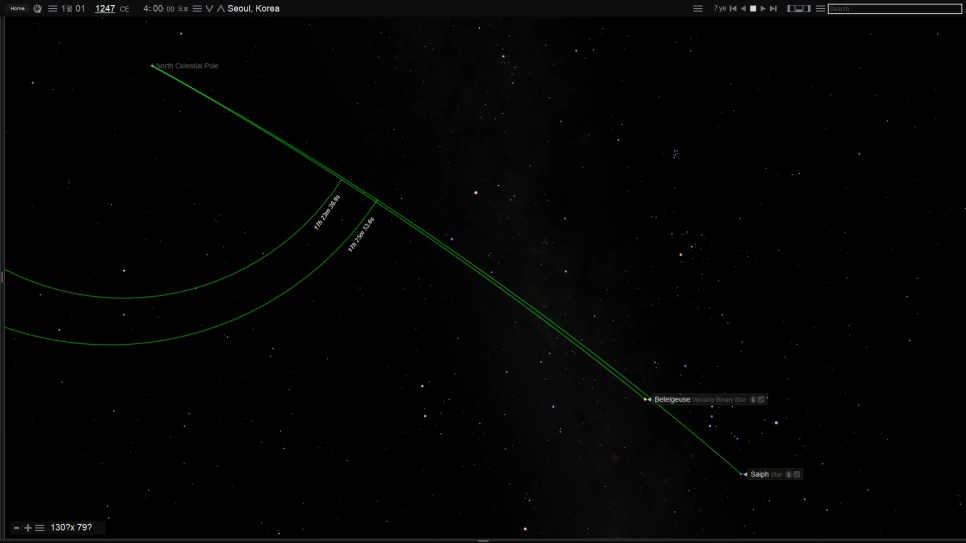The image size is (966, 543).
Task: Open the Seoul, Korea location selector
Action: tap(253, 9)
